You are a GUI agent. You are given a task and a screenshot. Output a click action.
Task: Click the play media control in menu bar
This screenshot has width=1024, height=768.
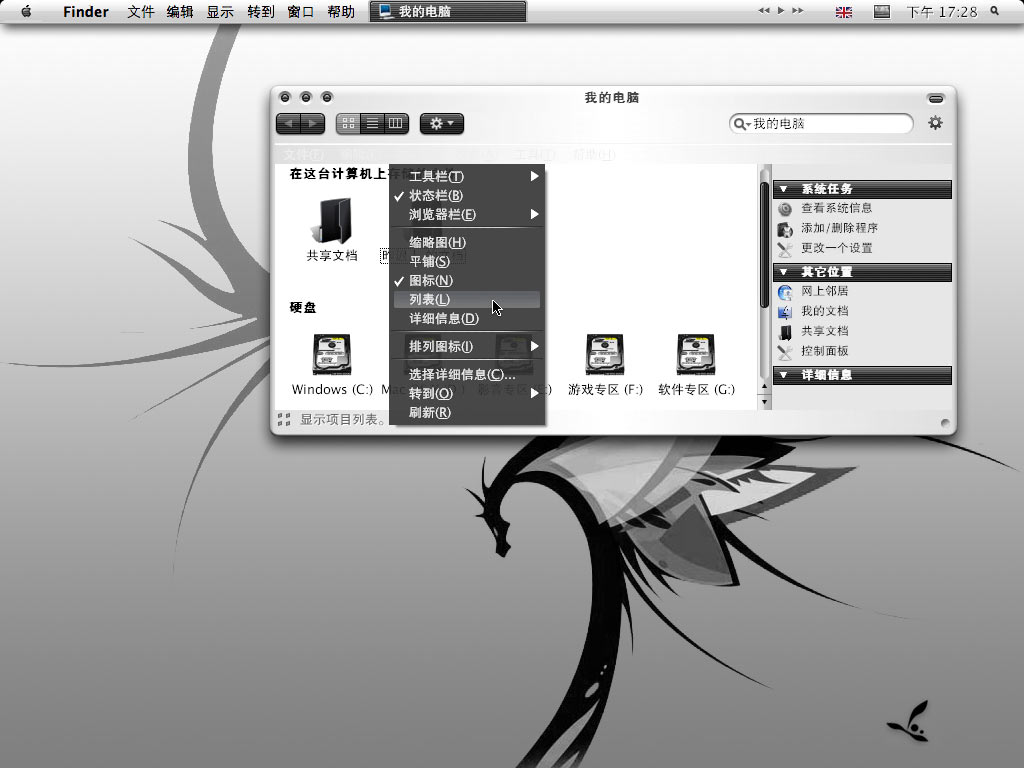point(780,10)
